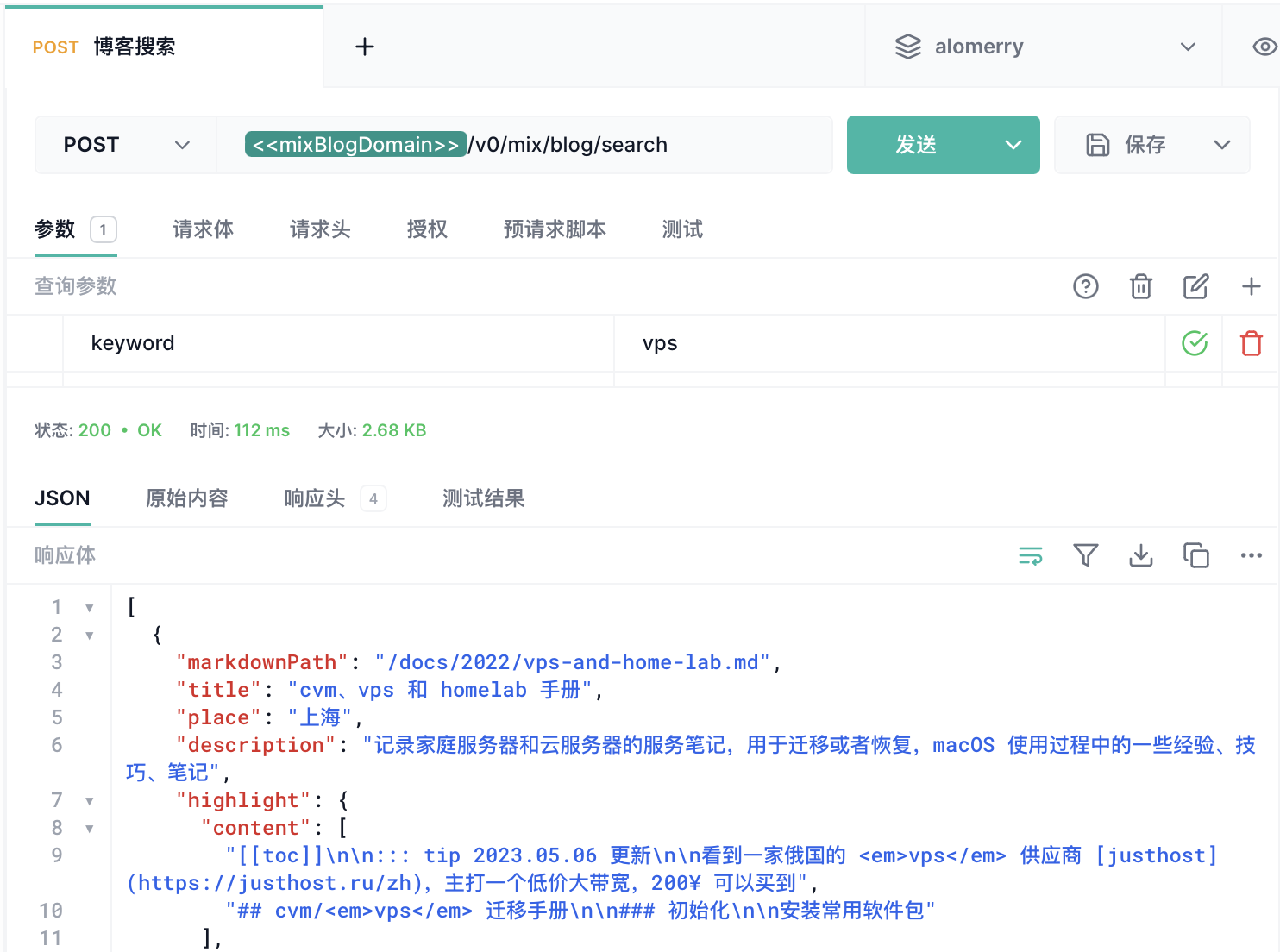The width and height of the screenshot is (1280, 952).
Task: Click the 保存 save button
Action: [1126, 145]
